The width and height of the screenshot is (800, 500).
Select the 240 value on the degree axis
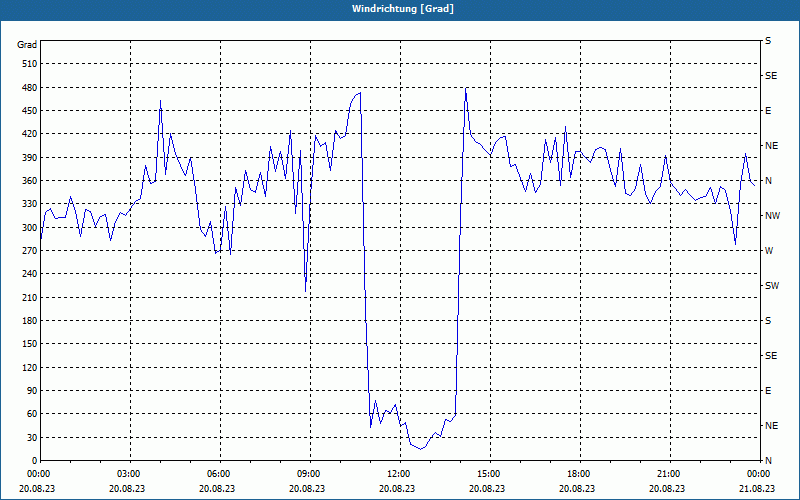[x=30, y=273]
